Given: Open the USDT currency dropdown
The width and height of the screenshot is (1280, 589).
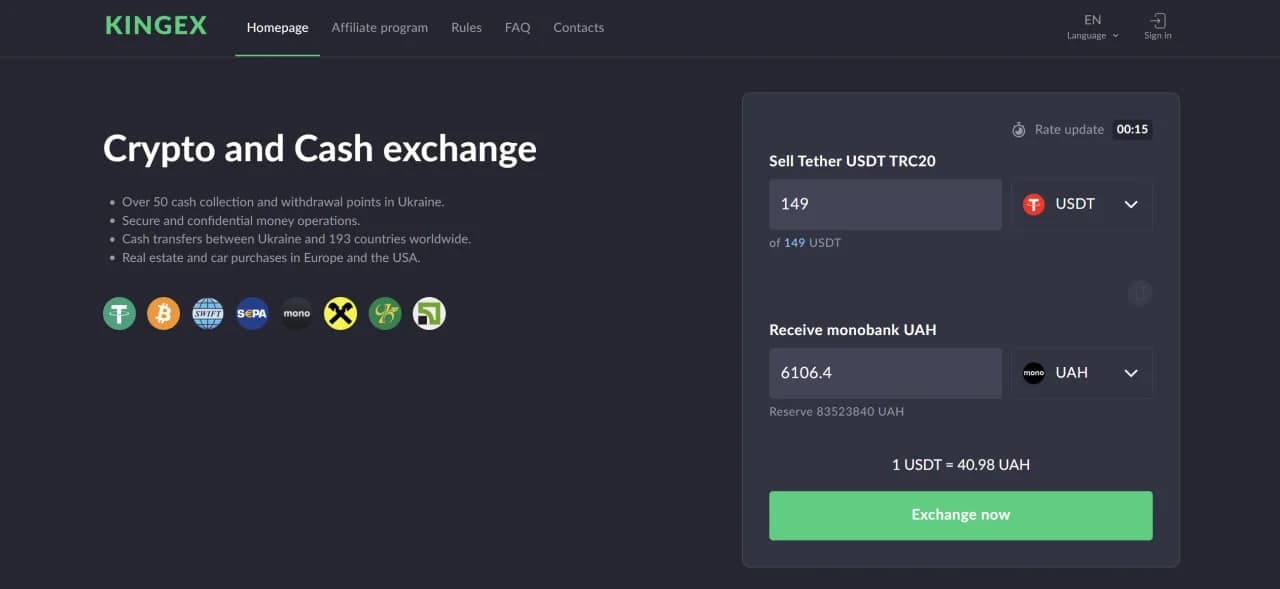Looking at the screenshot, I should [1131, 204].
